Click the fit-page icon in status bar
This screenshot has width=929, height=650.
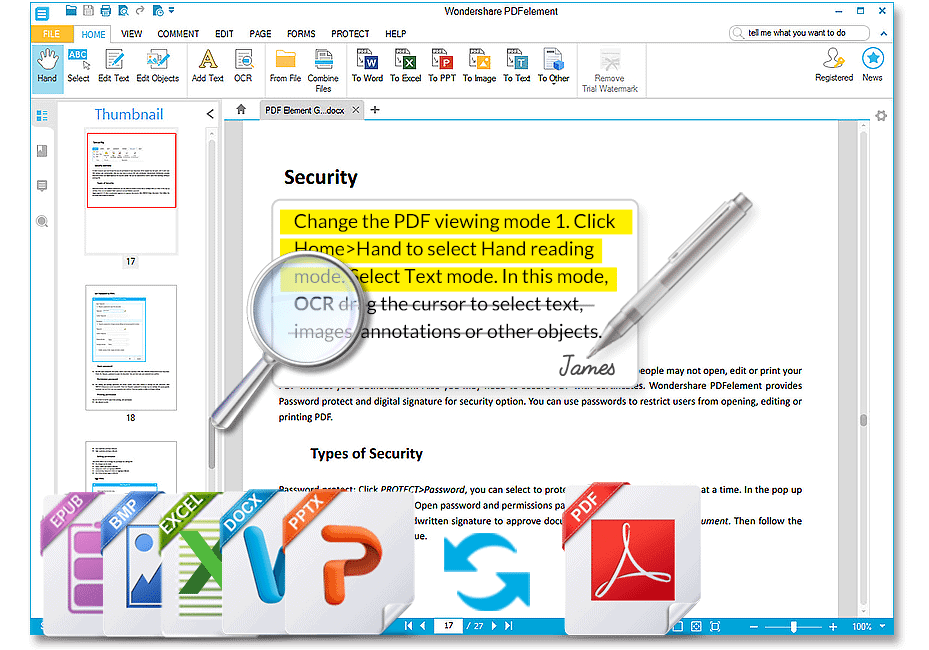696,626
